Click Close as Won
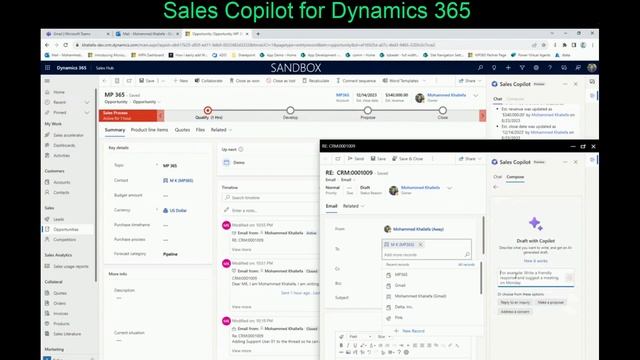The height and width of the screenshot is (360, 640). coord(244,81)
